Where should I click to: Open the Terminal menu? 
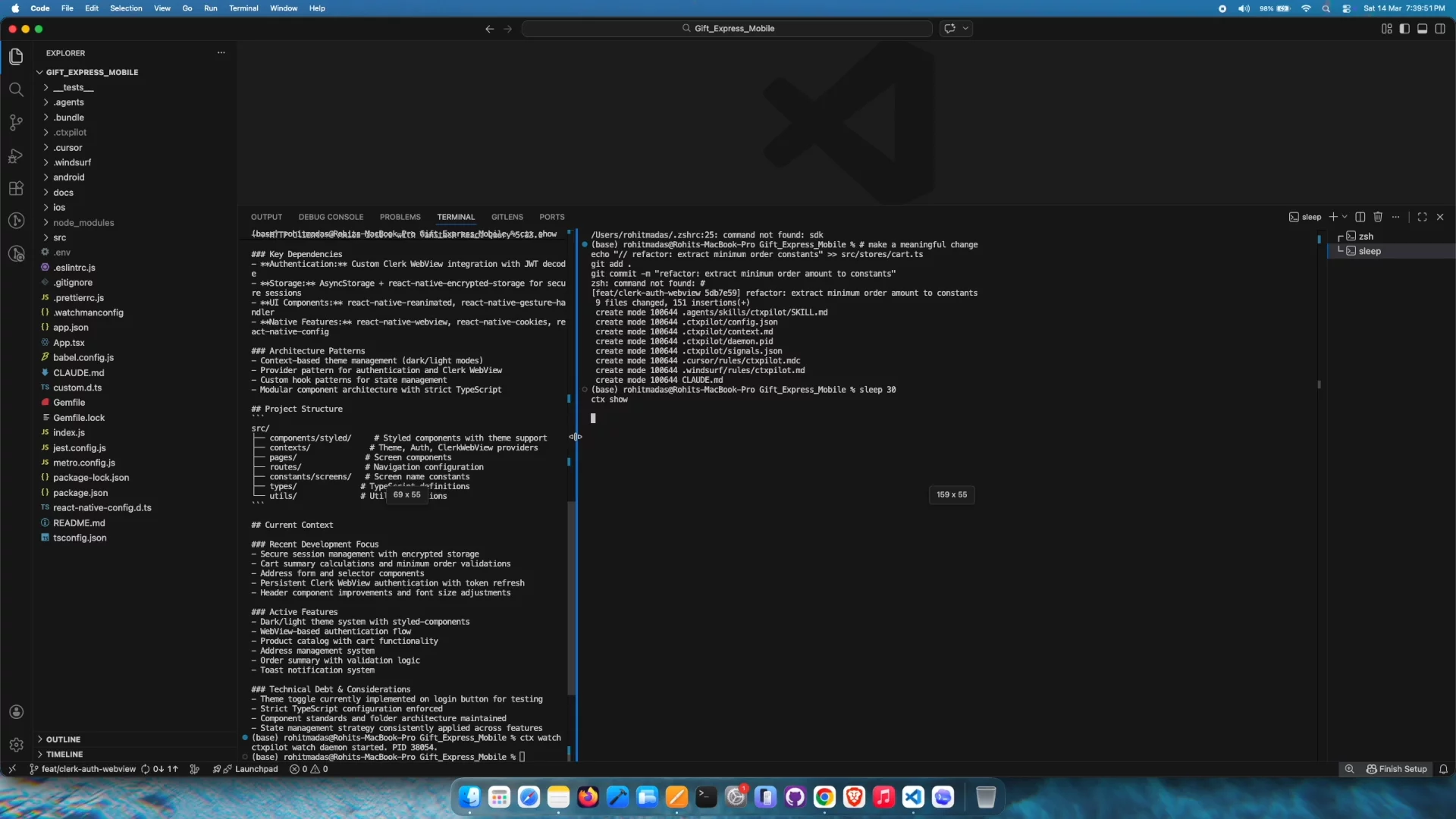coord(243,8)
